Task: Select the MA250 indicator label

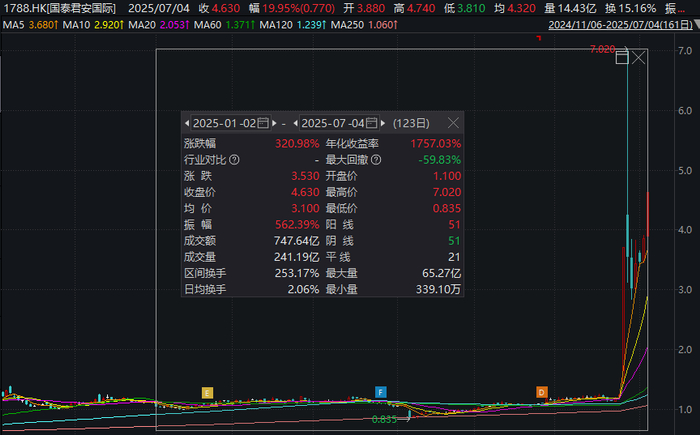Action: (x=347, y=25)
